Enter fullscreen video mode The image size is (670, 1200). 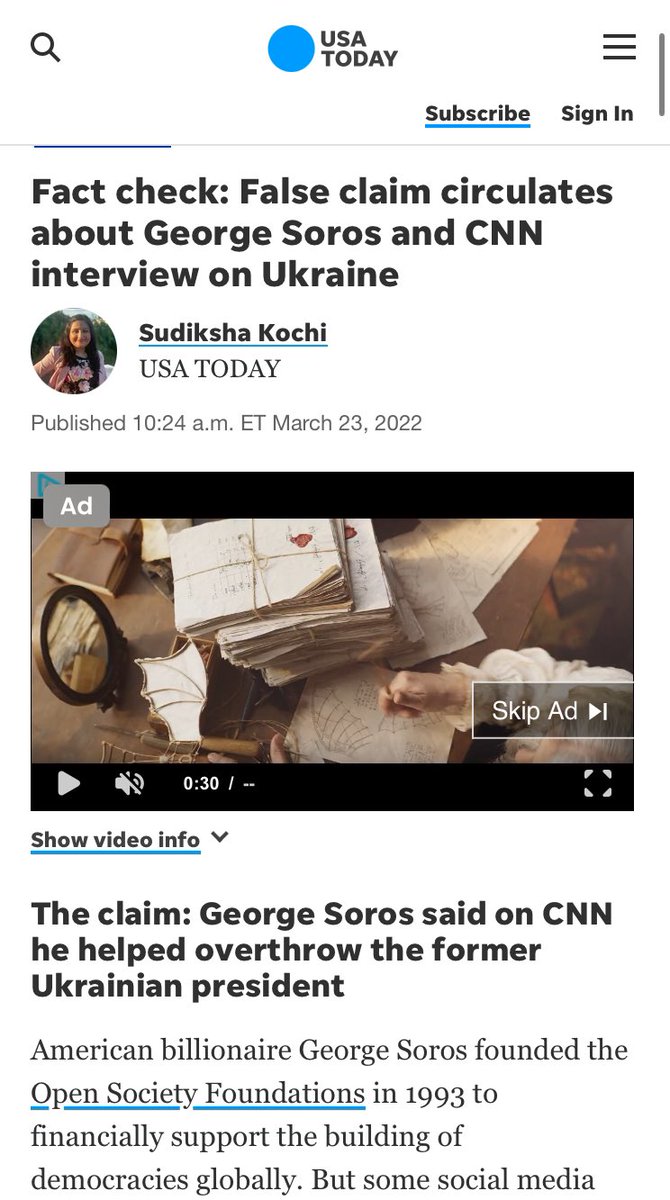pos(597,783)
